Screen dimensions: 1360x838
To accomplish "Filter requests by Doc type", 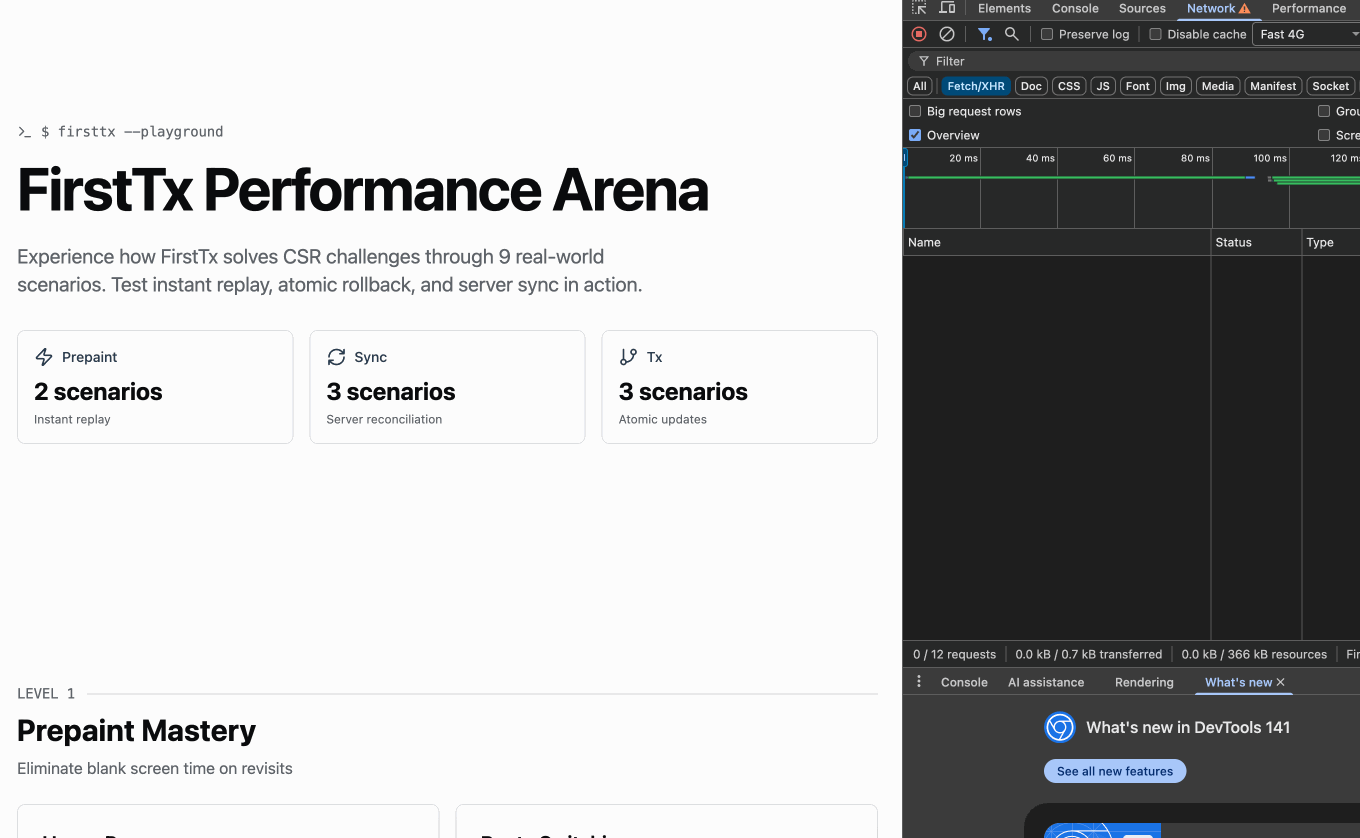I will (1031, 86).
